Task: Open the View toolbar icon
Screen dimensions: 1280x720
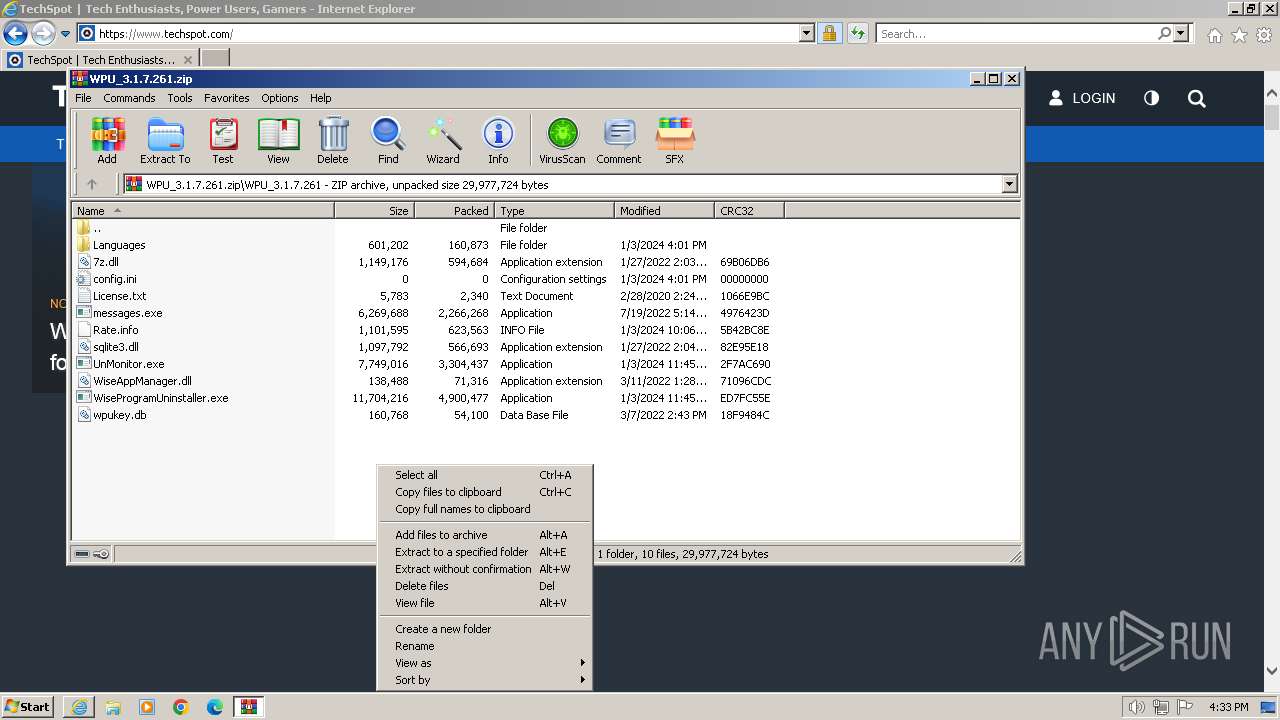Action: (x=278, y=140)
